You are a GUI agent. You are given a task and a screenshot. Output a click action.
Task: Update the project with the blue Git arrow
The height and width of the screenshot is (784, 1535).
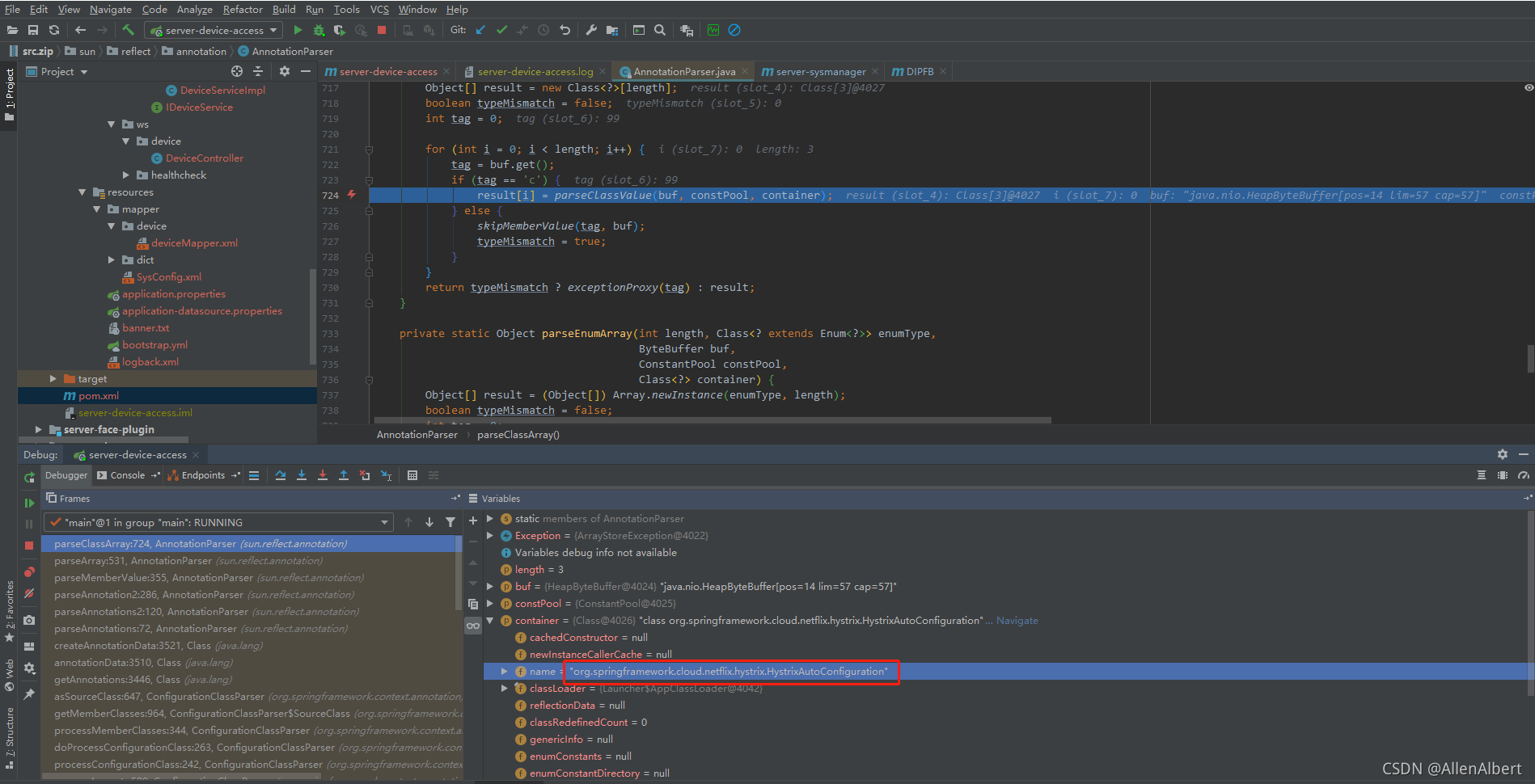click(x=480, y=30)
